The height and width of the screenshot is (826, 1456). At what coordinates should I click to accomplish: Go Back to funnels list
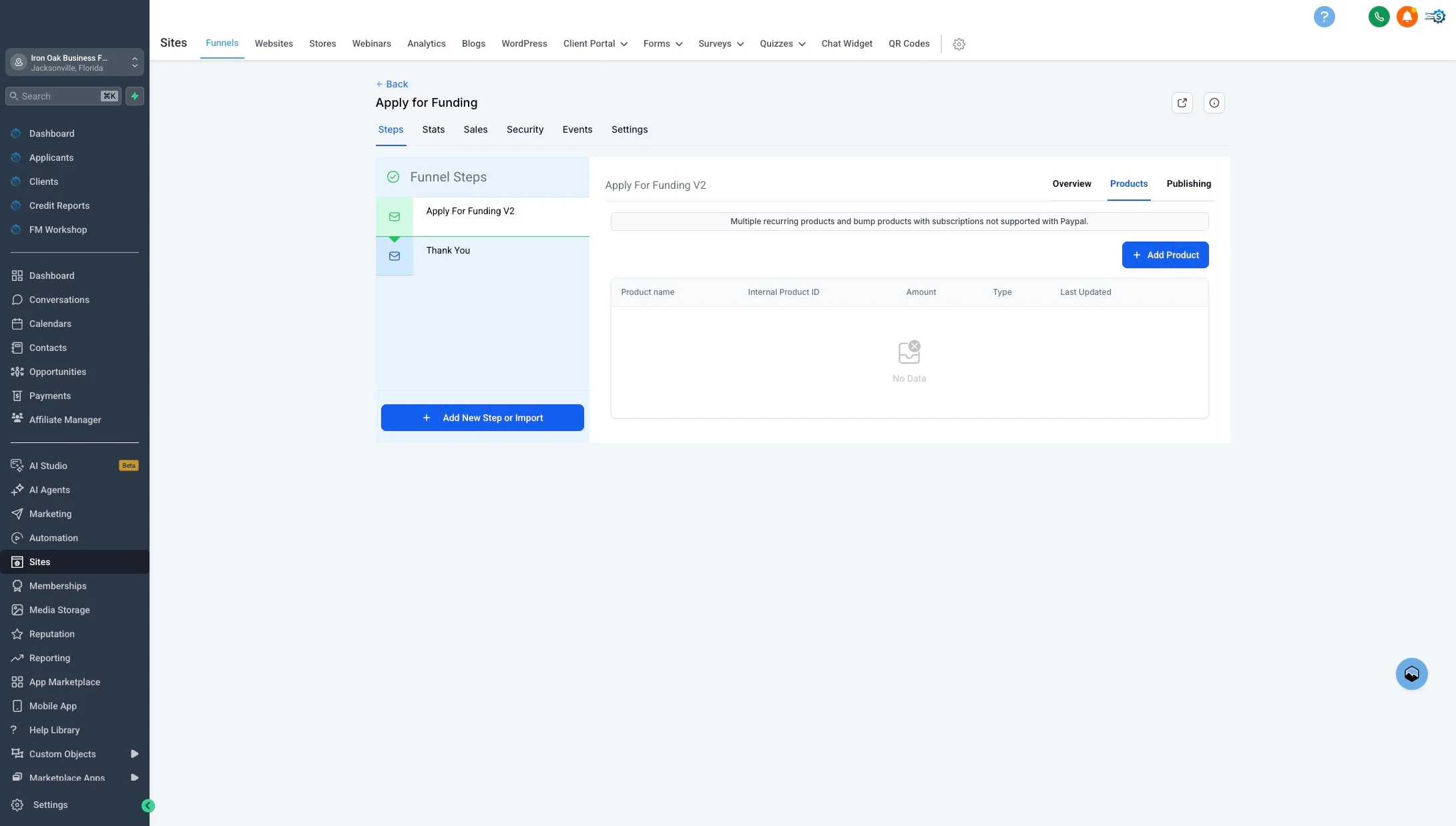[x=392, y=84]
